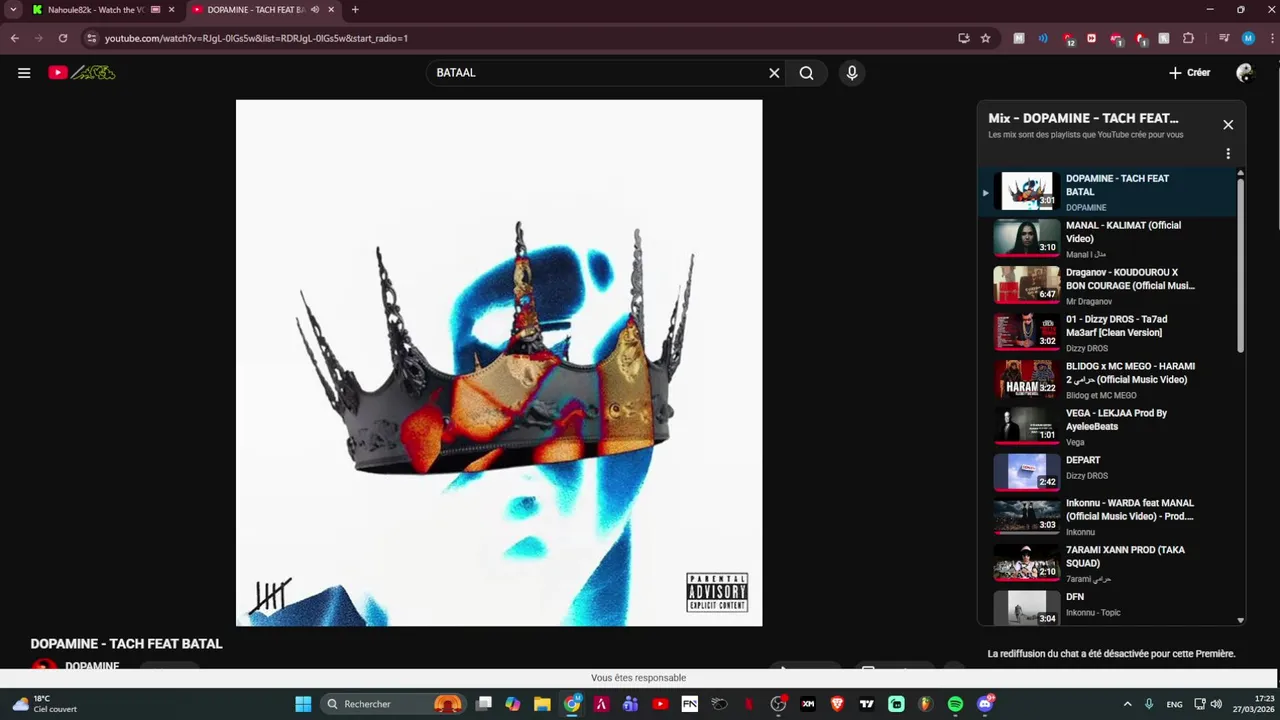Show hidden system tray icons

(1127, 704)
